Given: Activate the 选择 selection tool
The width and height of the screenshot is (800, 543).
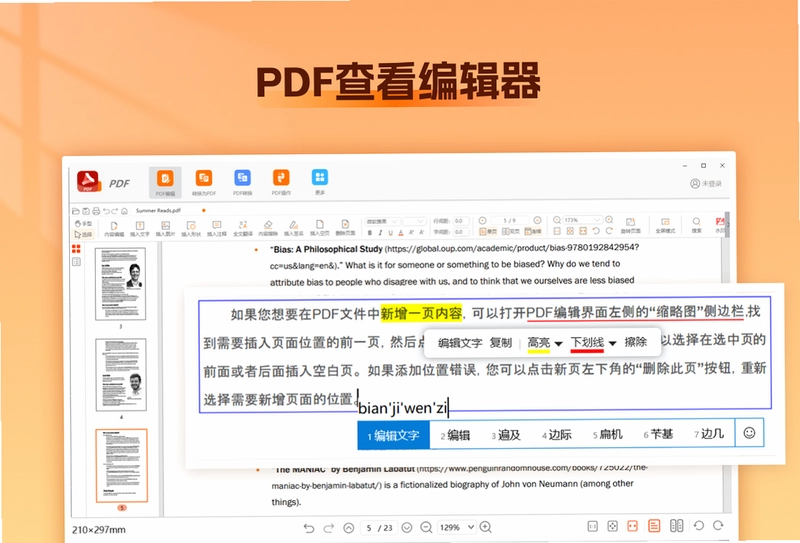Looking at the screenshot, I should 83,234.
